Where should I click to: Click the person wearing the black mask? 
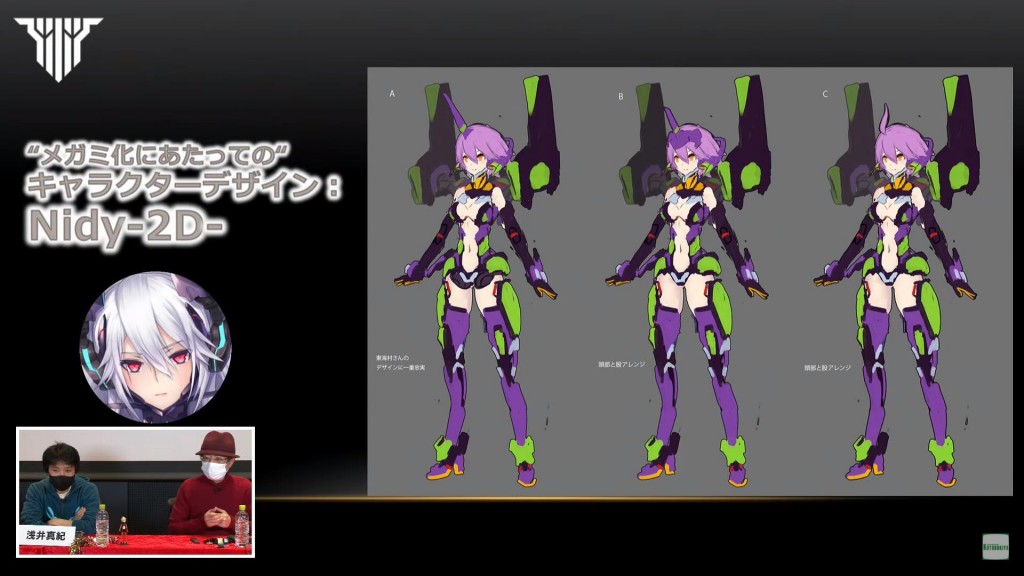(x=58, y=486)
